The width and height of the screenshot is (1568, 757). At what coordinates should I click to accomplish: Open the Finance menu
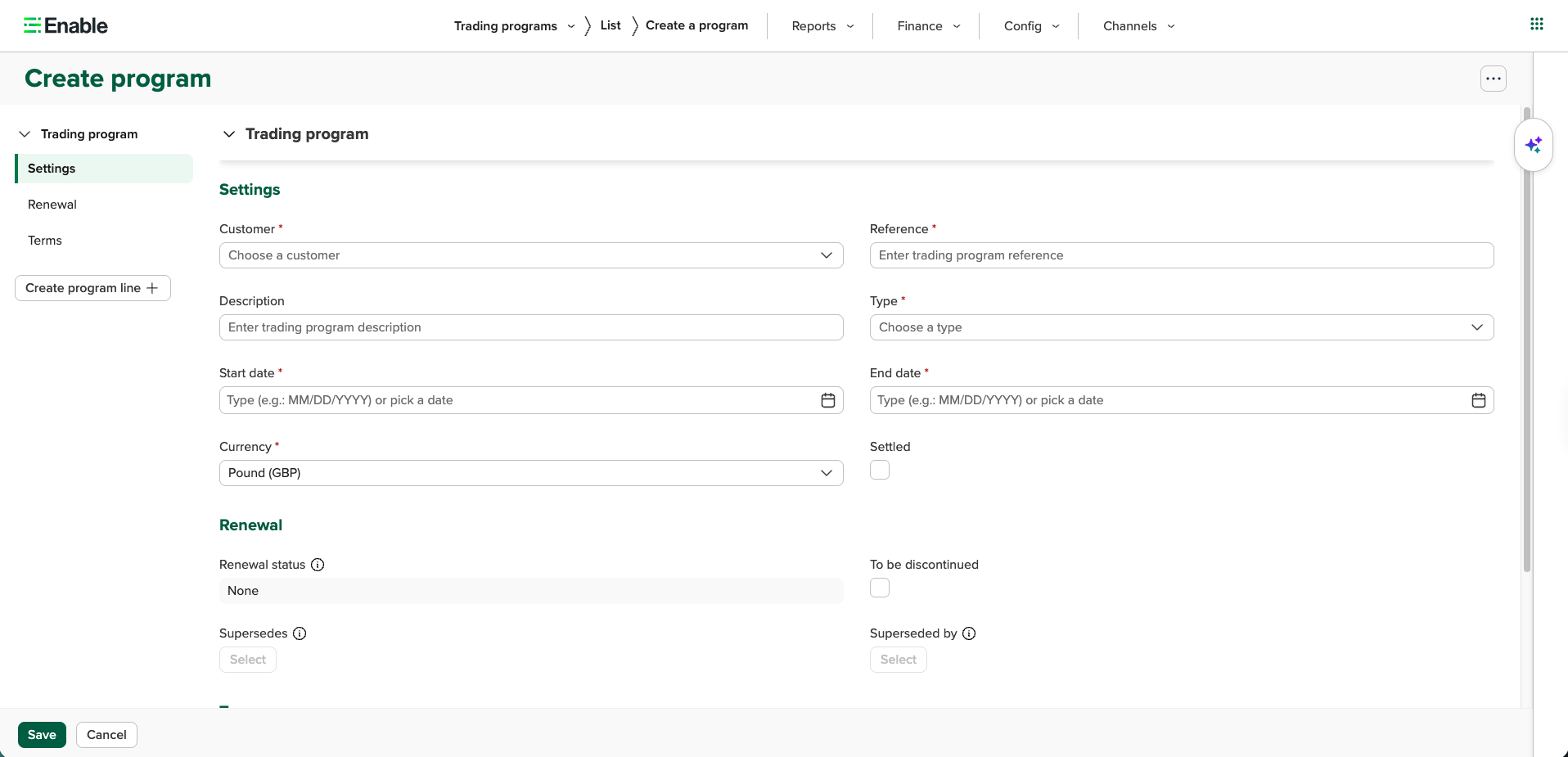coord(929,26)
